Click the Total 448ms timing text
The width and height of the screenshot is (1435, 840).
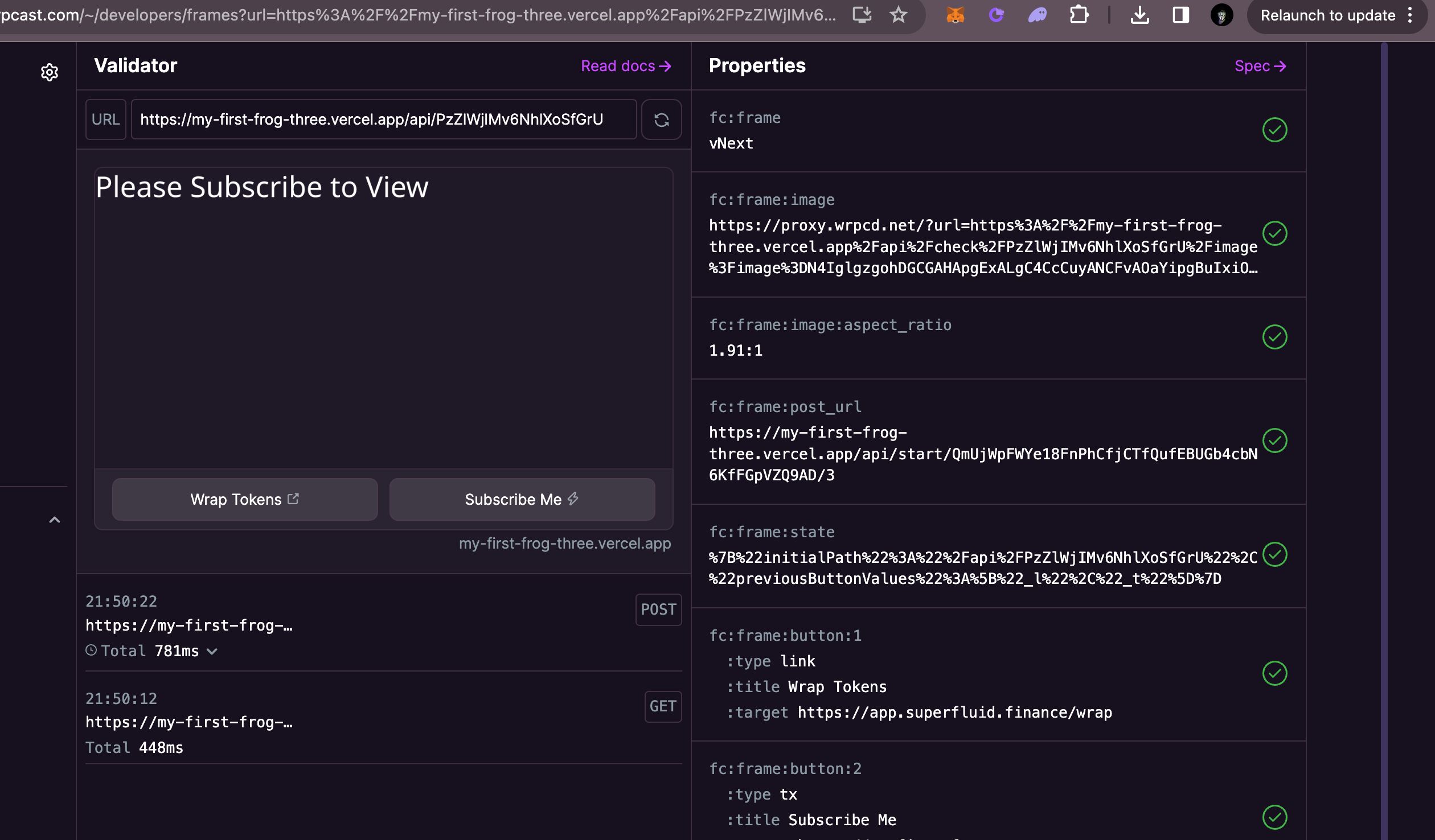[x=134, y=748]
